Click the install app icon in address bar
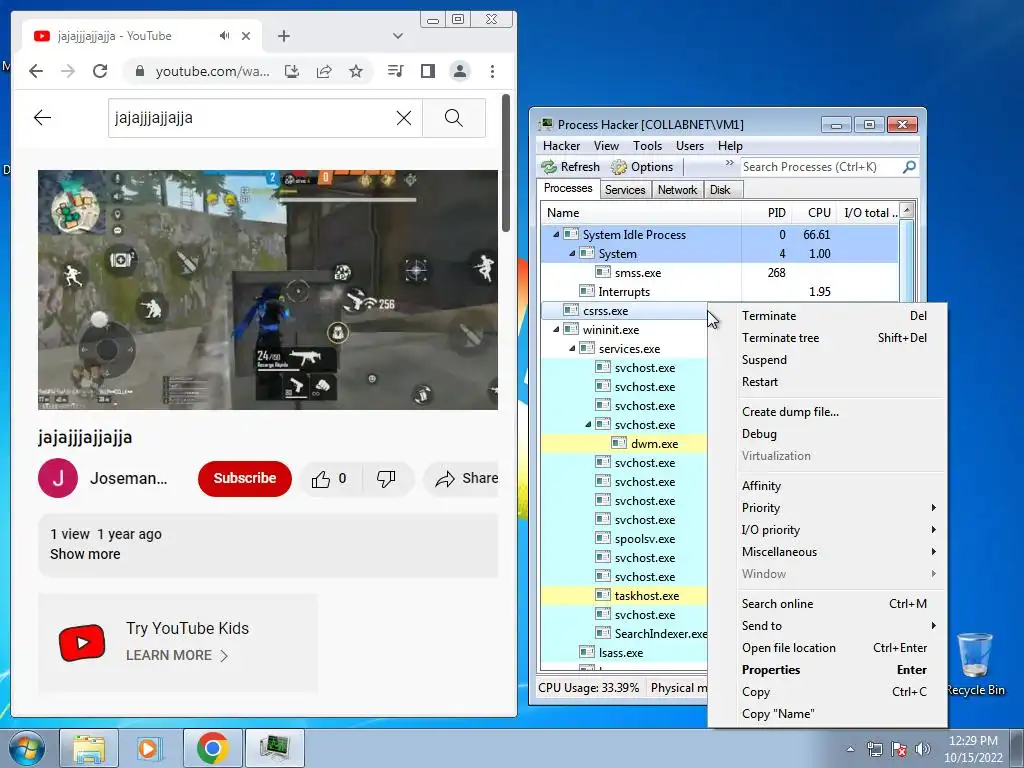 pos(292,71)
